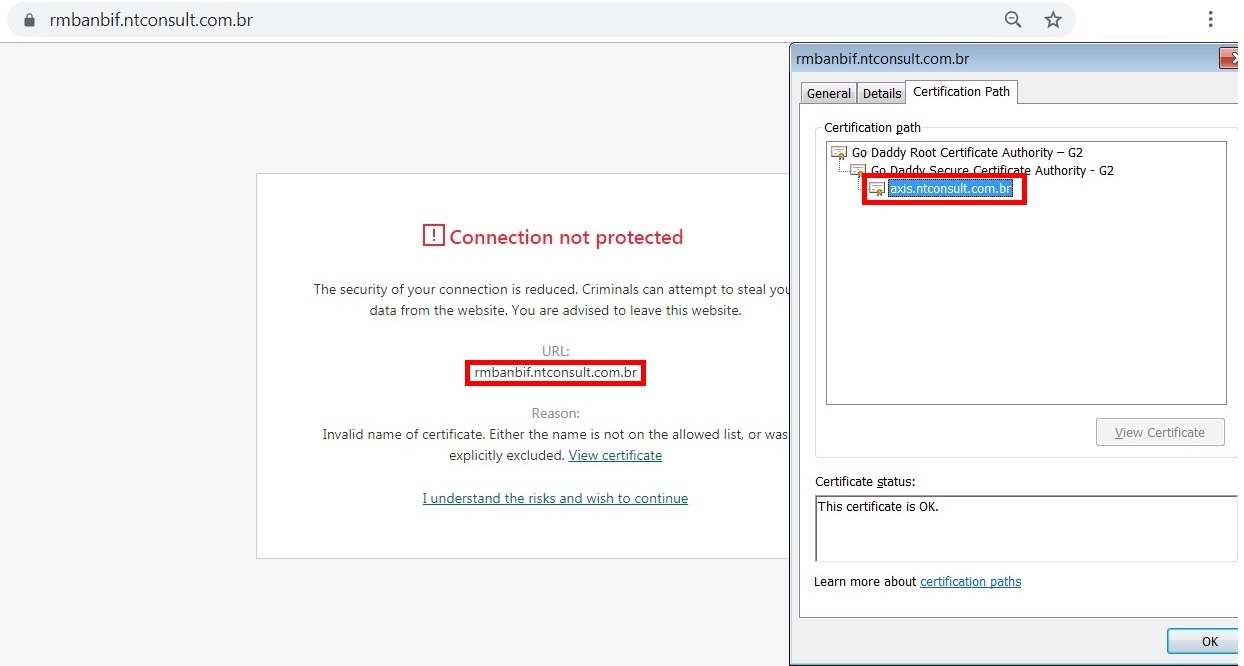The height and width of the screenshot is (666, 1244).
Task: Switch to the General tab
Action: pyautogui.click(x=828, y=93)
